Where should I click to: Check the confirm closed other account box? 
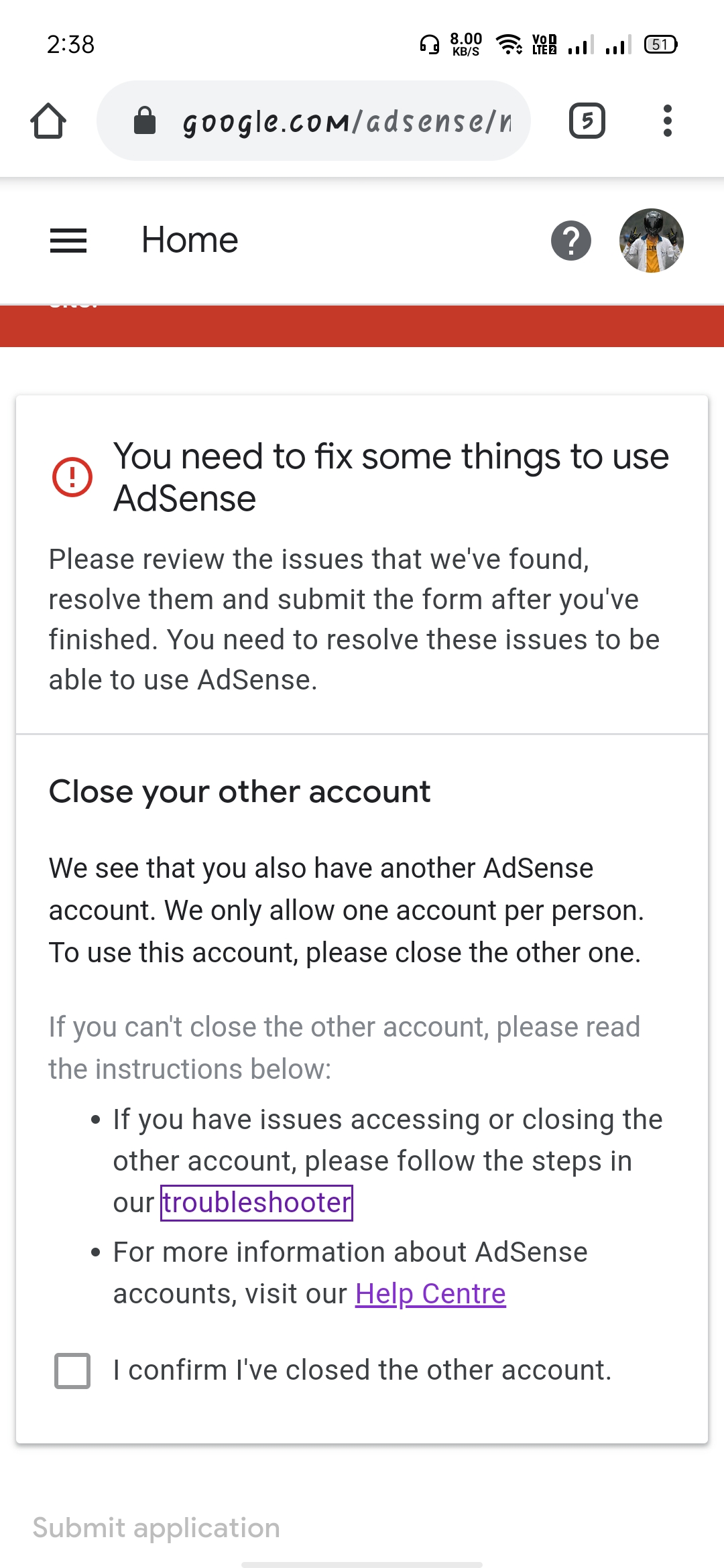click(72, 1370)
